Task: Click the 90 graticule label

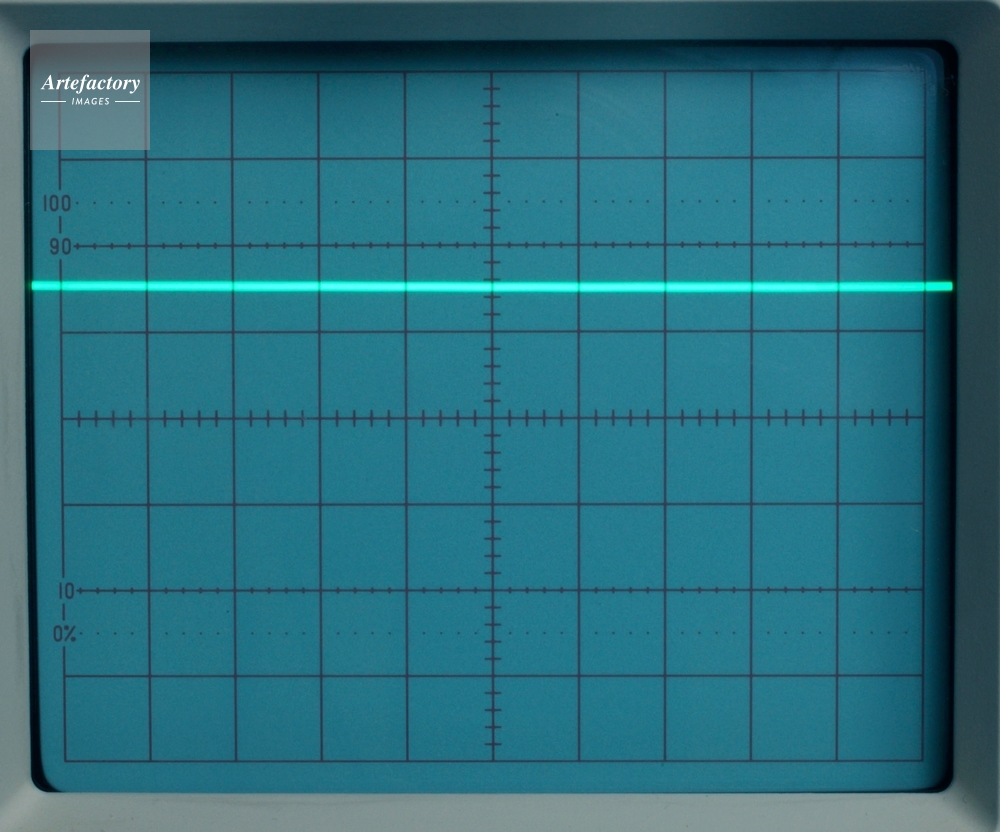Action: (60, 246)
